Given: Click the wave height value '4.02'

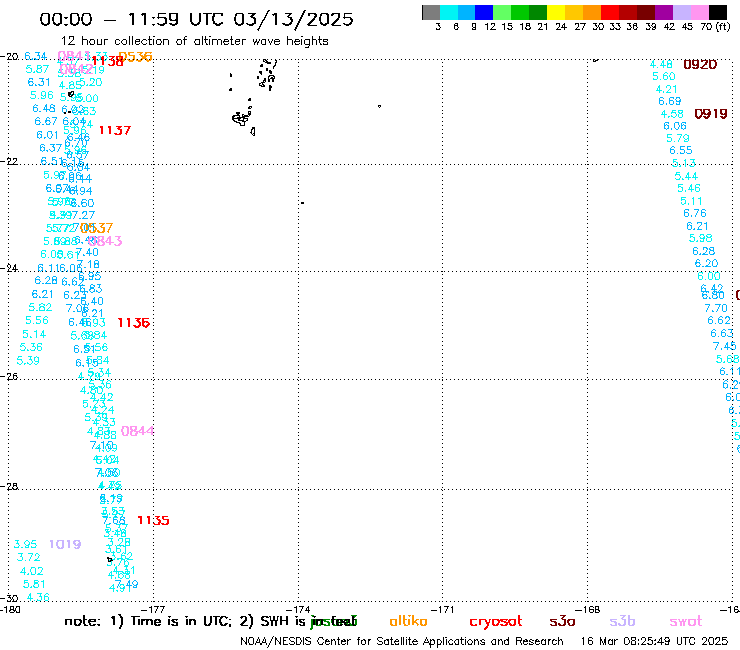Looking at the screenshot, I should (32, 571).
